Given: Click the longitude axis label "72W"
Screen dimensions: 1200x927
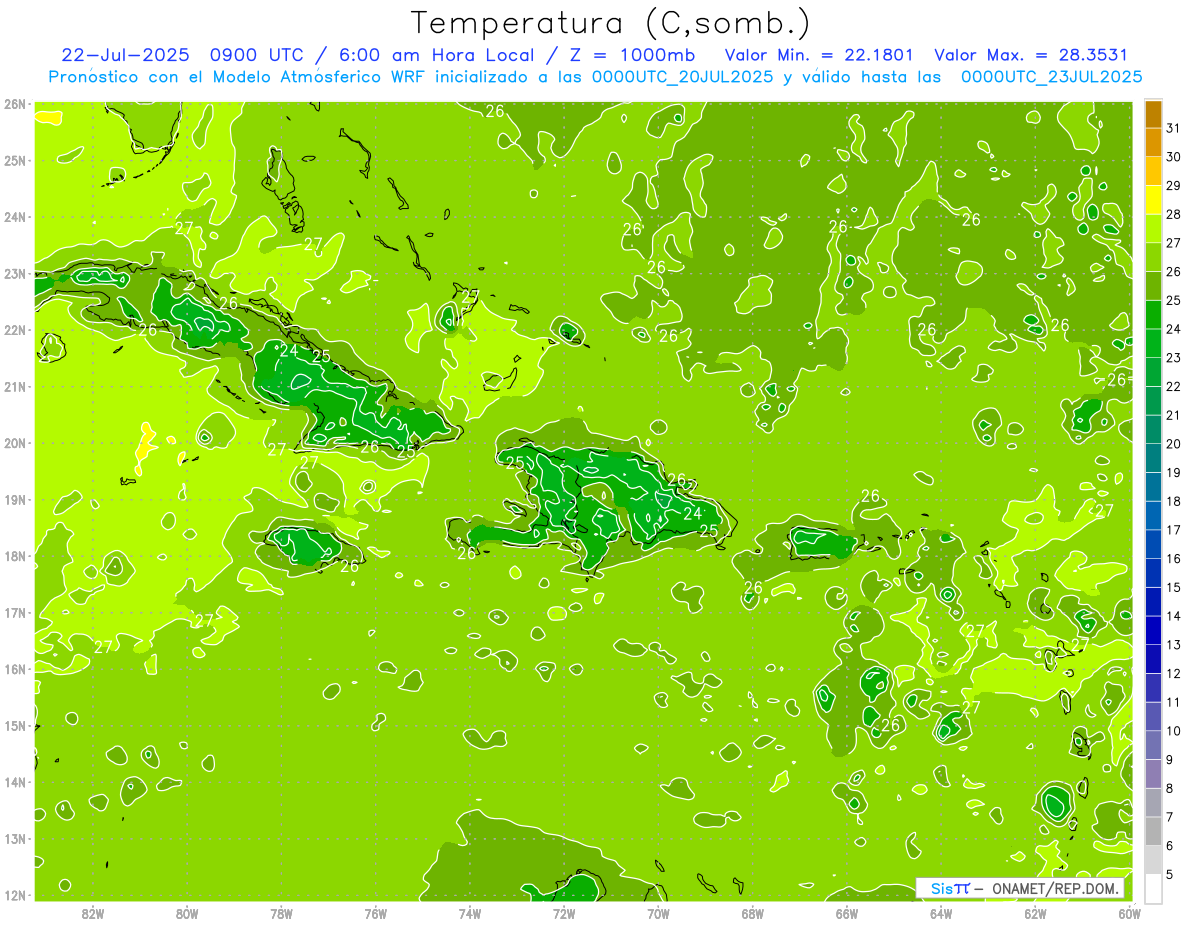Looking at the screenshot, I should [x=564, y=913].
